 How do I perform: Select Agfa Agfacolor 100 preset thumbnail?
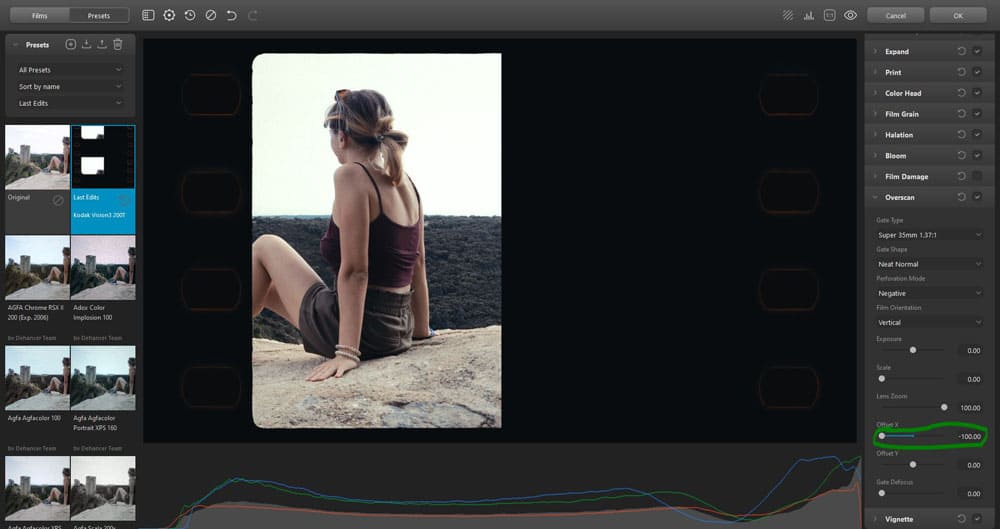pyautogui.click(x=38, y=378)
